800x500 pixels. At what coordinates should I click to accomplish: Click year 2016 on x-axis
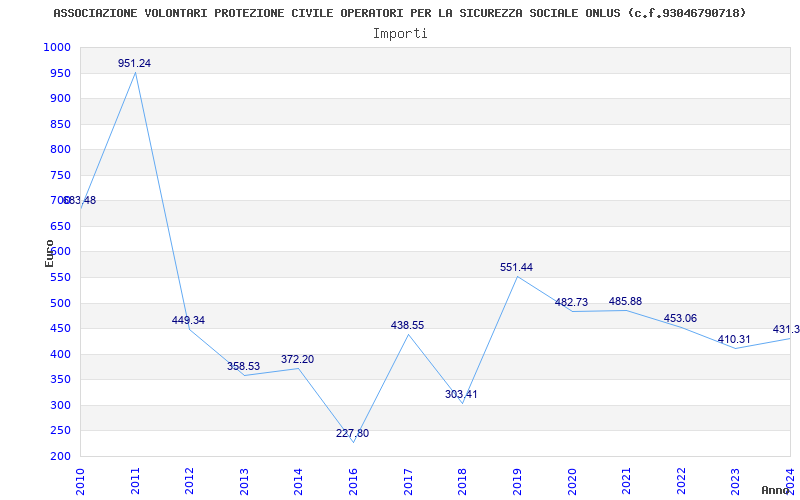coord(353,481)
